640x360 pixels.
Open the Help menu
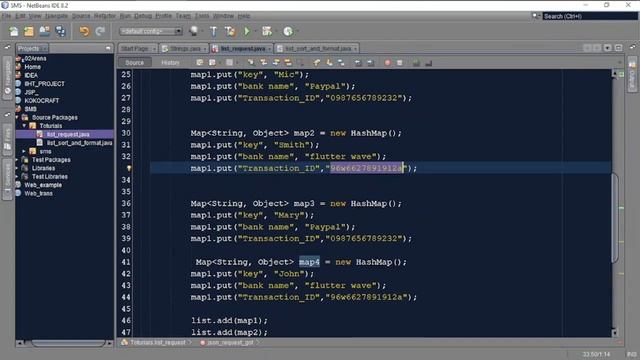[244, 16]
